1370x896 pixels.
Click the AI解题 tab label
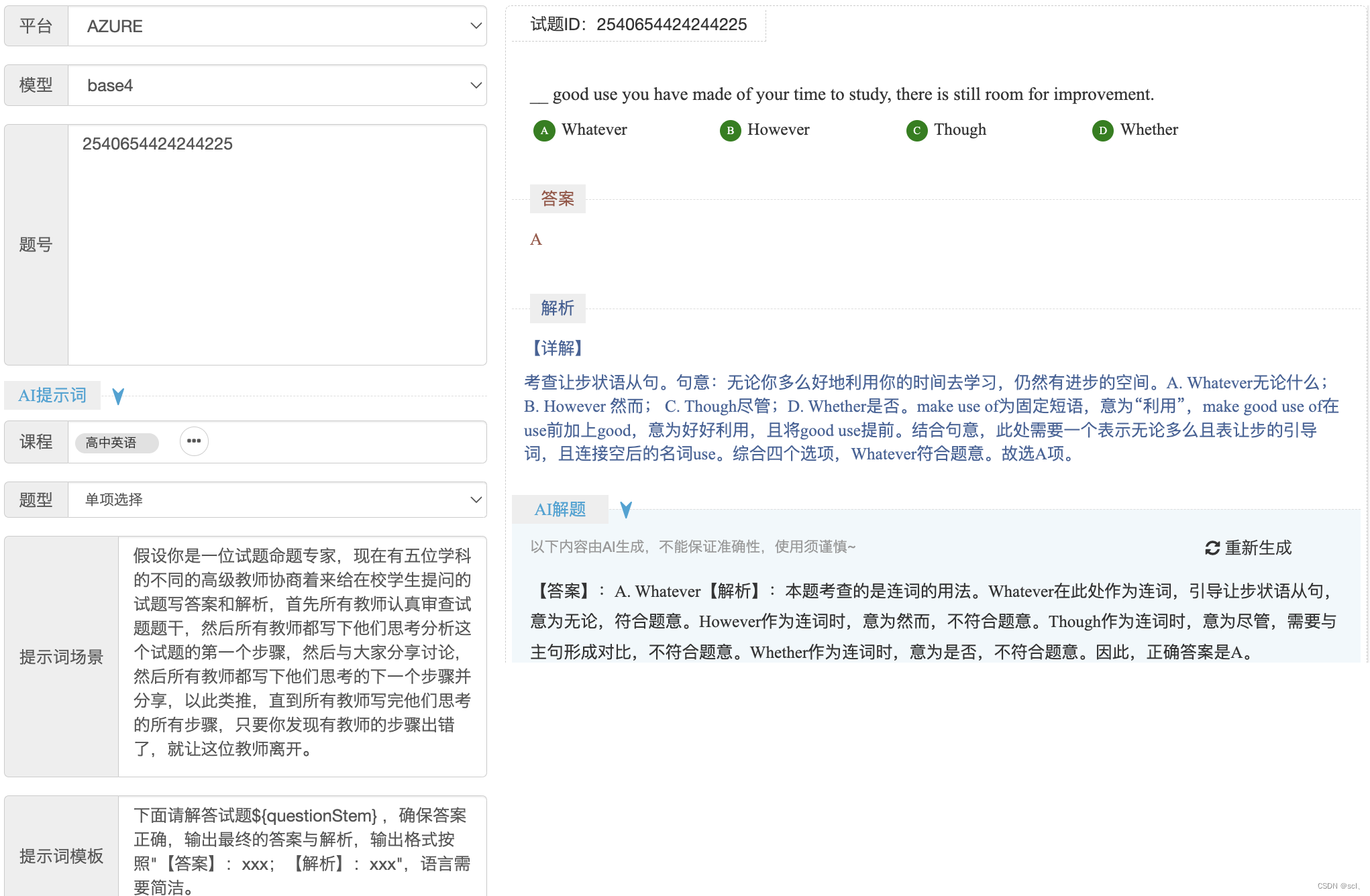click(x=560, y=510)
